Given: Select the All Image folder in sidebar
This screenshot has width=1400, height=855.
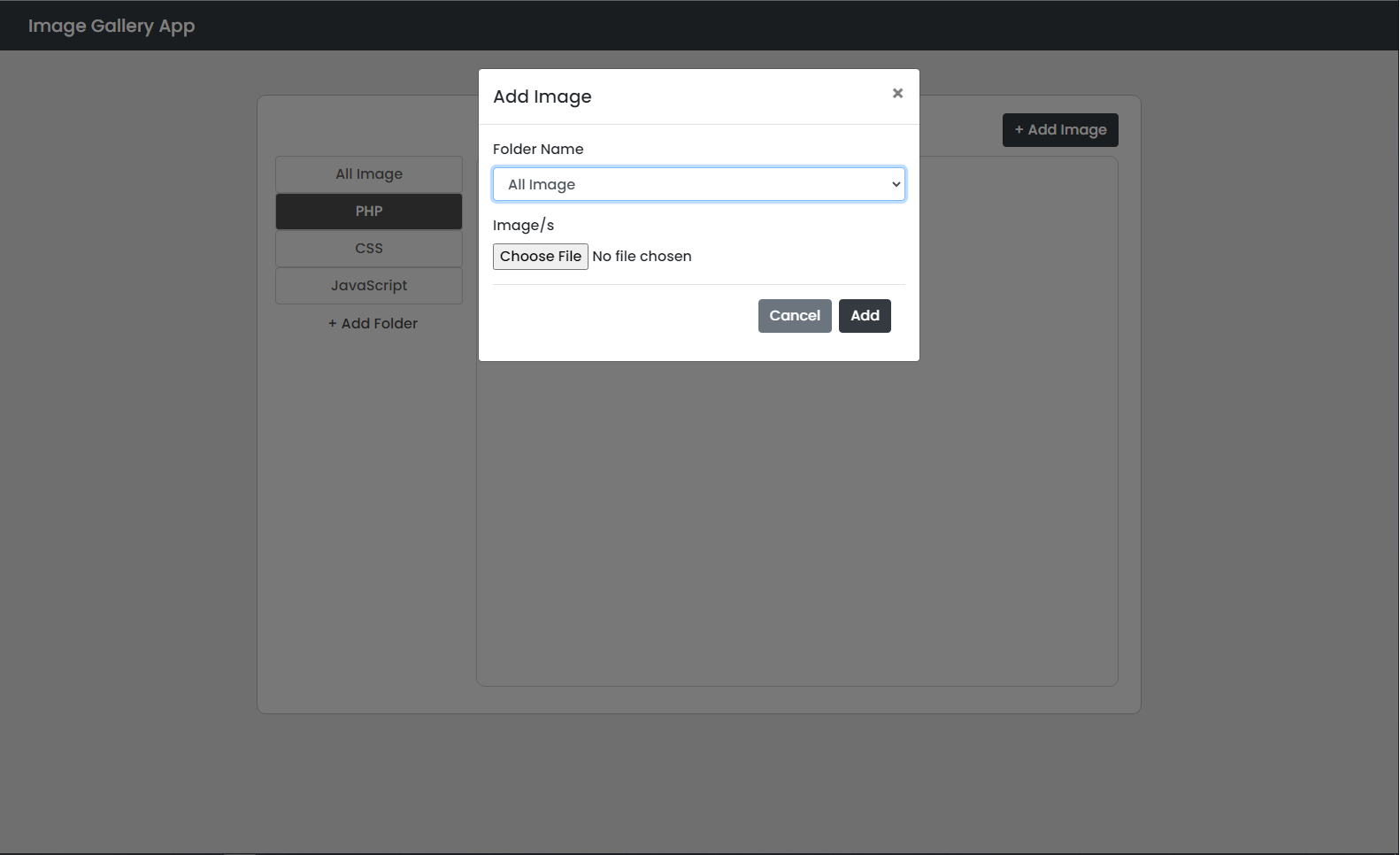Looking at the screenshot, I should pyautogui.click(x=368, y=174).
